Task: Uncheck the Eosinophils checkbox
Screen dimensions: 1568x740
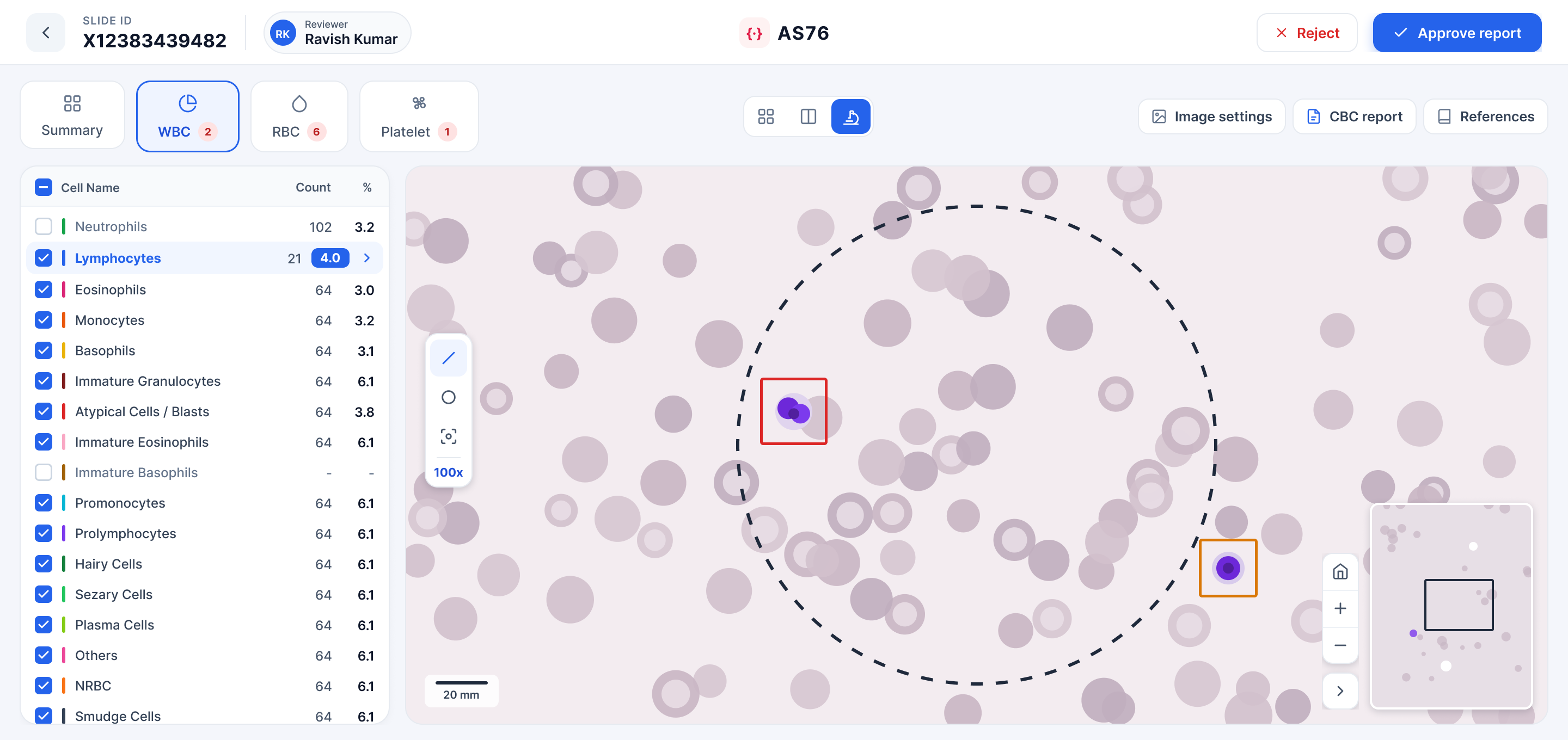Action: point(43,289)
